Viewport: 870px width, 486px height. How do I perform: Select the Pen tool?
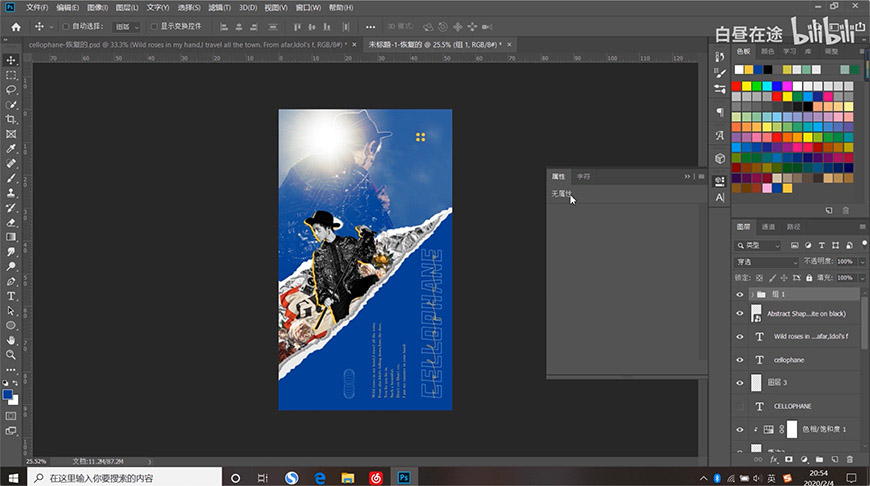pyautogui.click(x=11, y=281)
